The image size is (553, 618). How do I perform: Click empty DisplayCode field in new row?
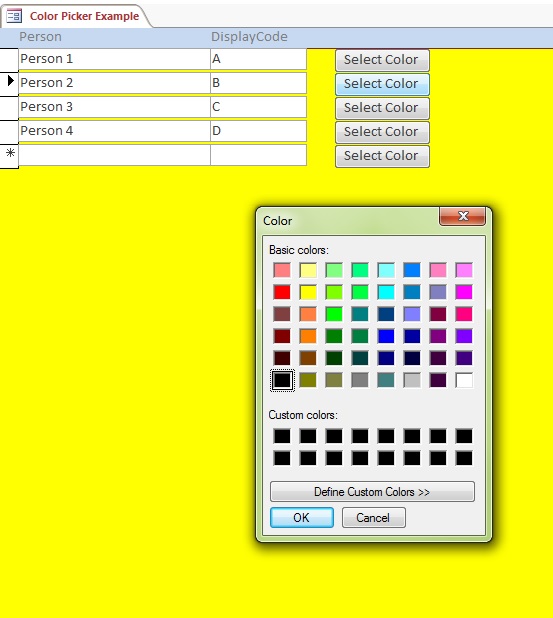tap(259, 155)
